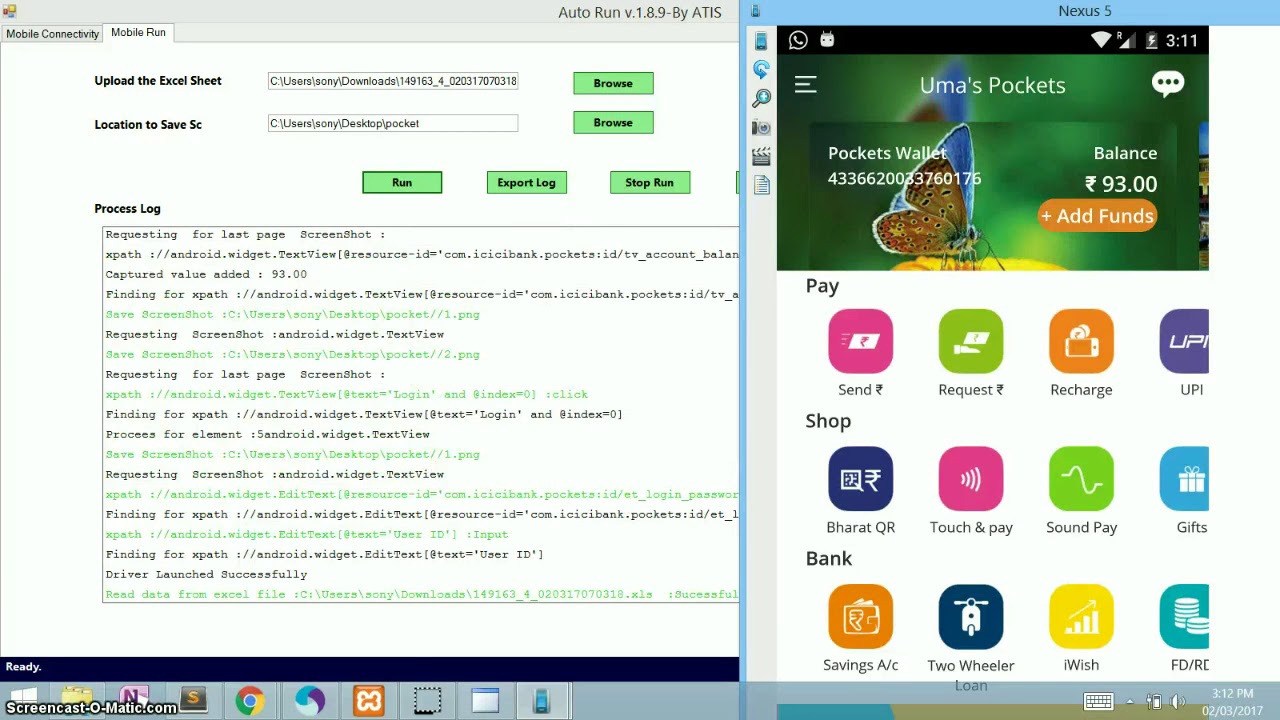
Task: Open the UPI payment icon
Action: pyautogui.click(x=1185, y=342)
